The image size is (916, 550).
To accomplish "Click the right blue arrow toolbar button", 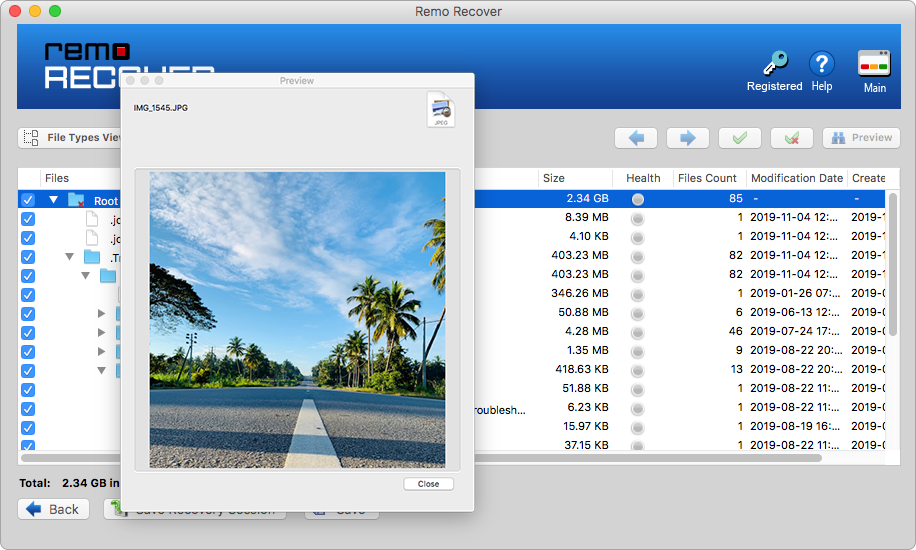I will click(687, 138).
